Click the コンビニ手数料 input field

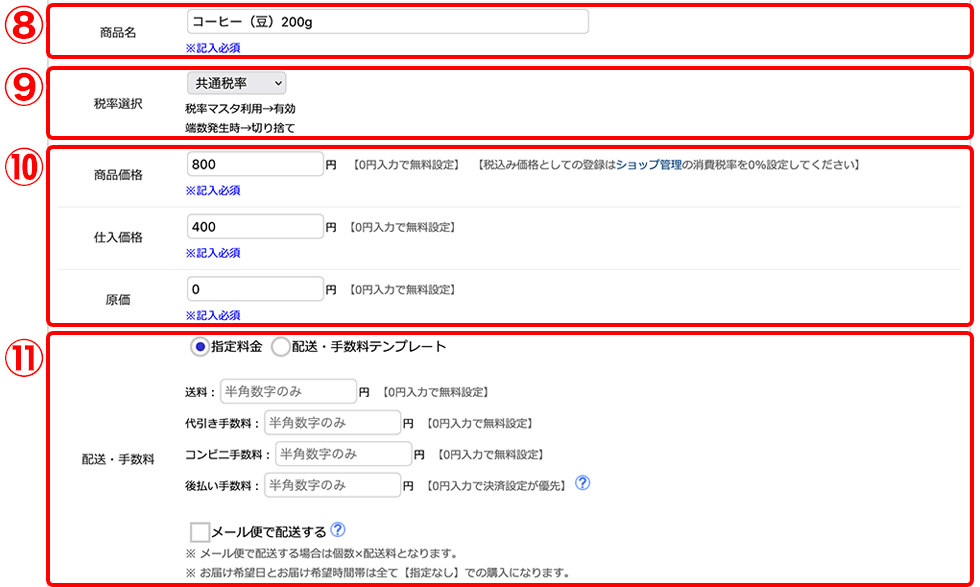[x=344, y=454]
